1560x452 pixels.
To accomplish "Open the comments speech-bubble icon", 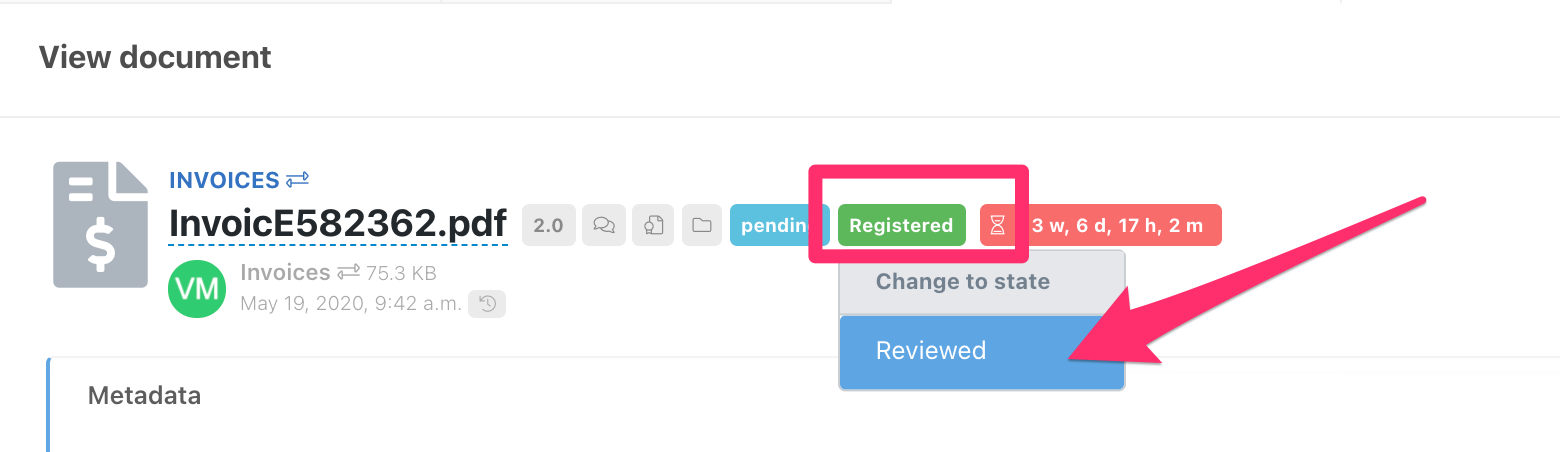I will tap(604, 225).
